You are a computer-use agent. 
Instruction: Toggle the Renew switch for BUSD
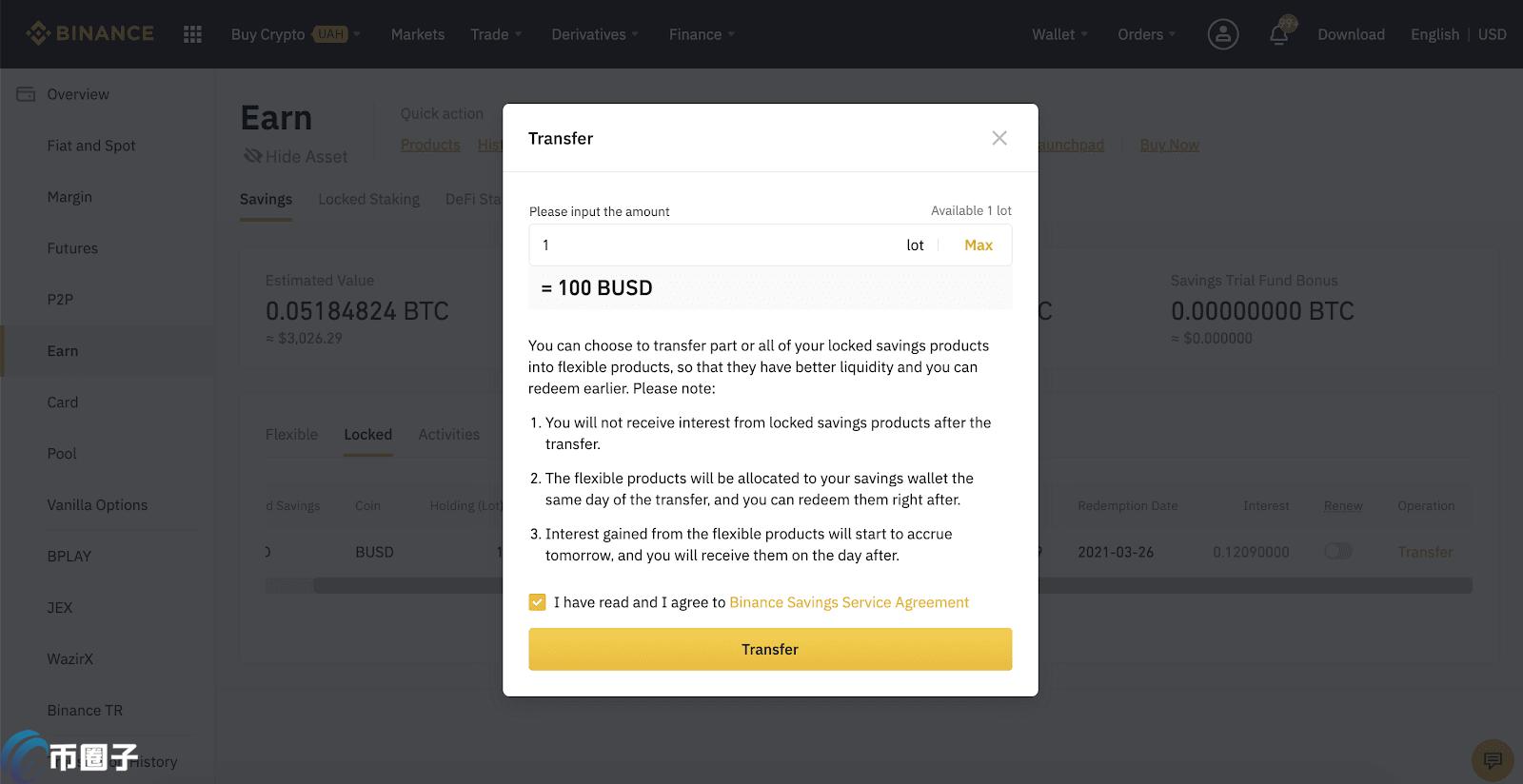[x=1337, y=552]
